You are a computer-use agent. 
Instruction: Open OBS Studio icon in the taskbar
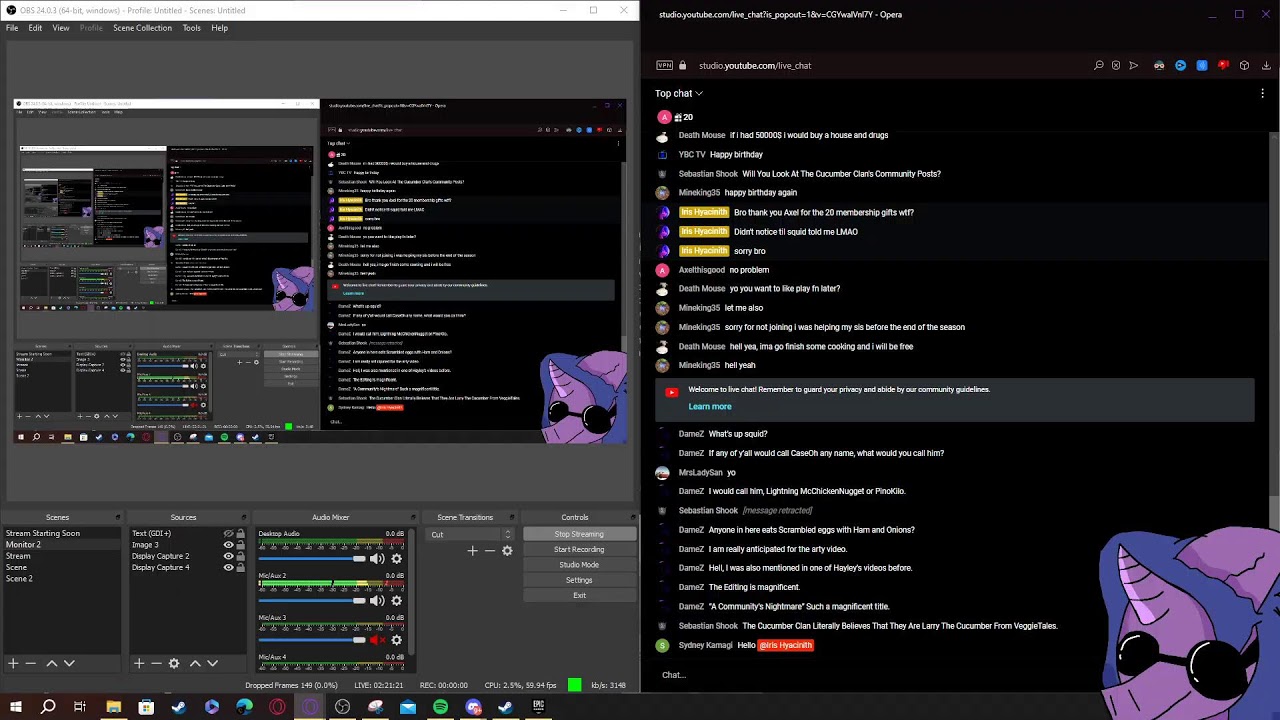[343, 707]
